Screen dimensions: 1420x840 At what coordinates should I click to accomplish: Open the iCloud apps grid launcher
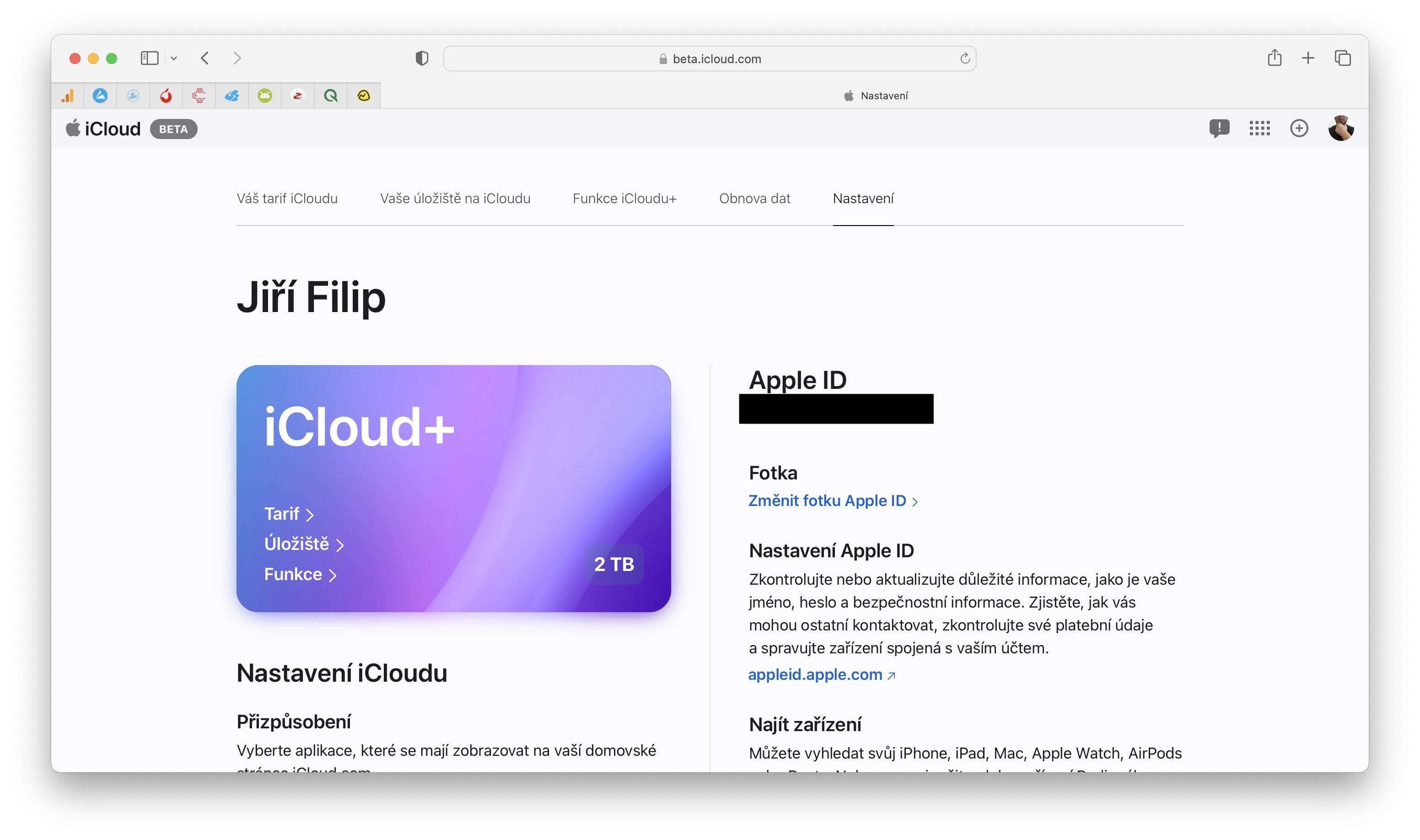(x=1259, y=129)
